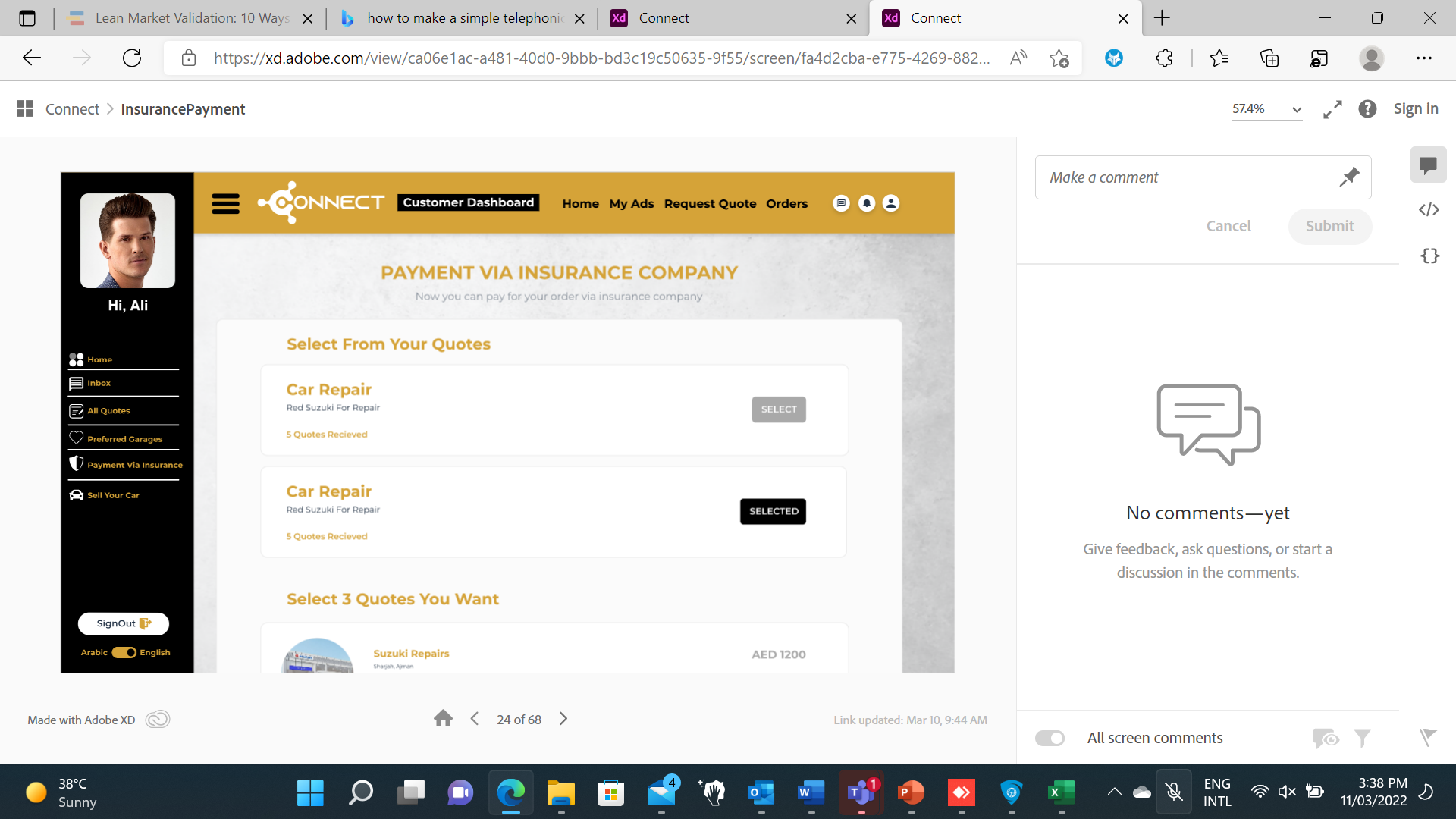This screenshot has width=1456, height=819.
Task: Toggle All screen comments switch
Action: tap(1050, 738)
